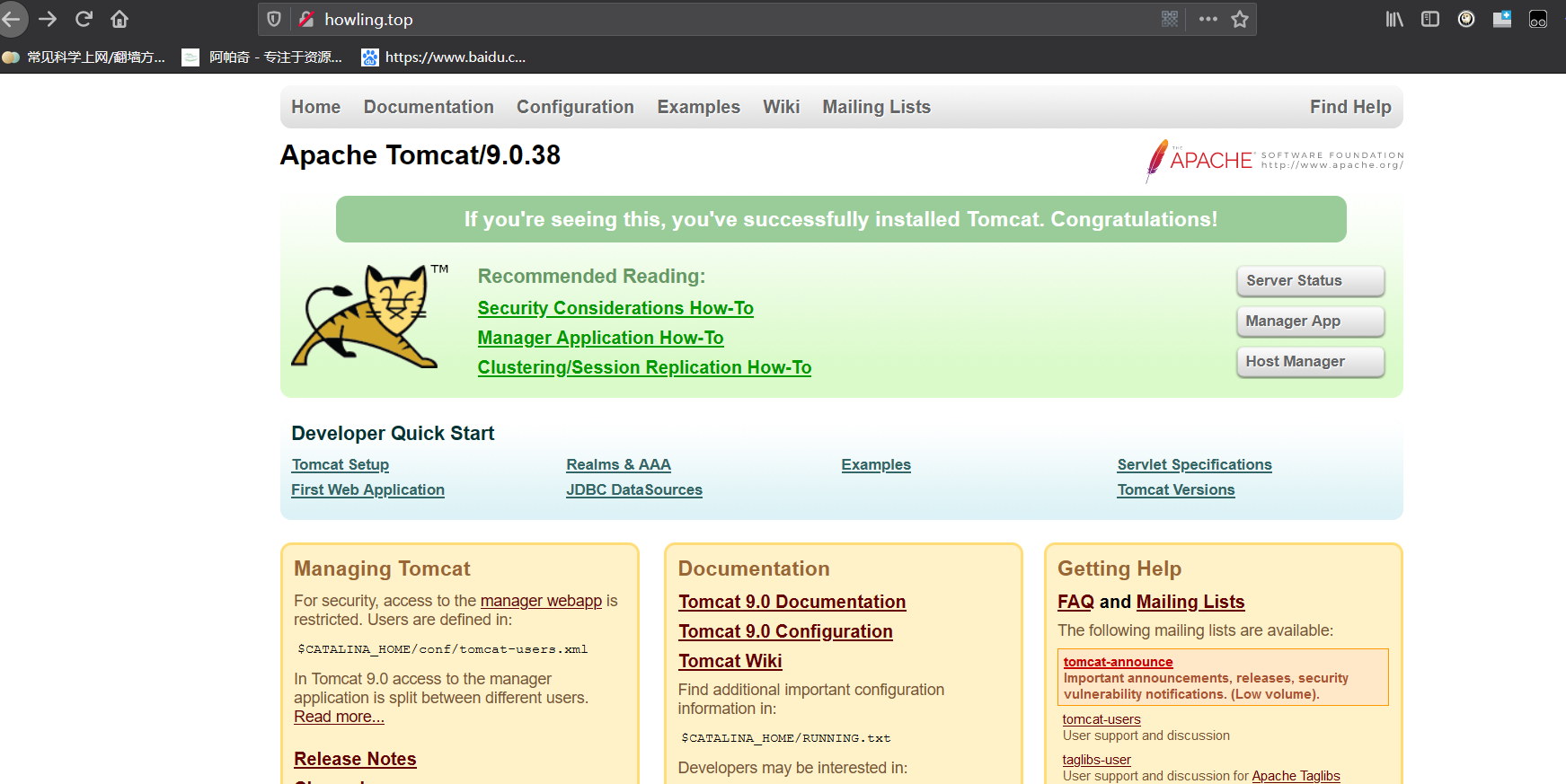Click the Apache Tomcat/9.0.38 heading
Screen dimensions: 1566x784
point(420,155)
